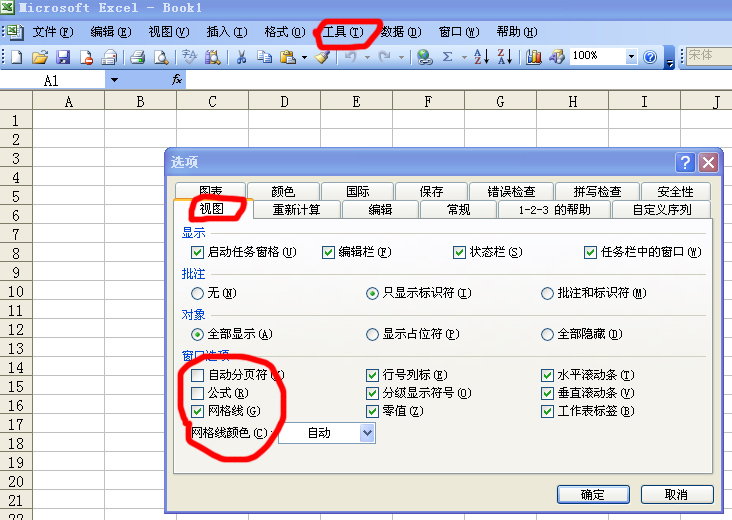This screenshot has width=732, height=520.
Task: Click the Print icon in toolbar
Action: click(x=138, y=57)
